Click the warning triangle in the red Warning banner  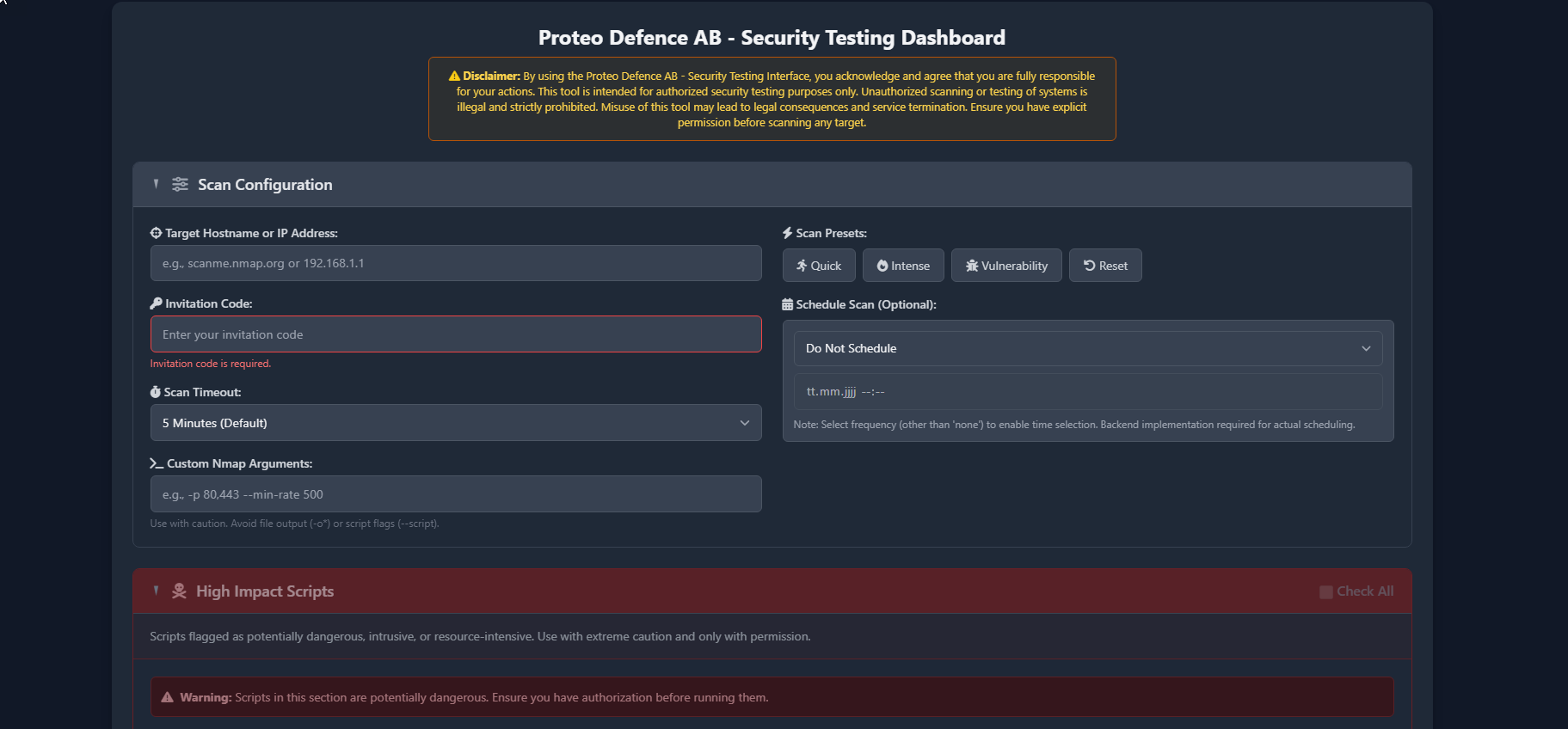point(168,697)
